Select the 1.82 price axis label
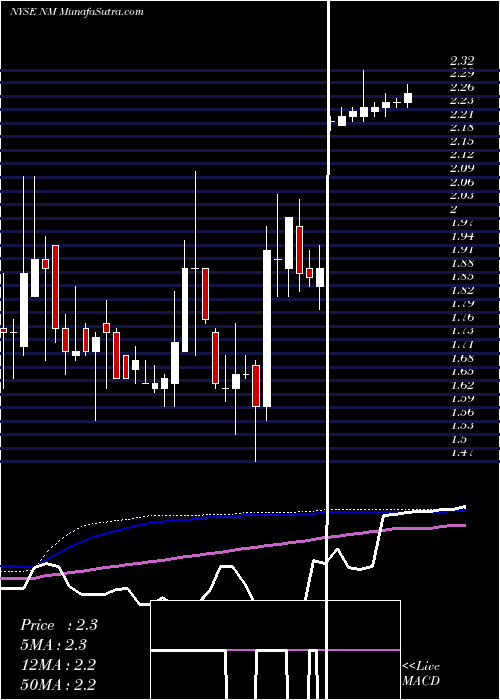 pos(462,291)
